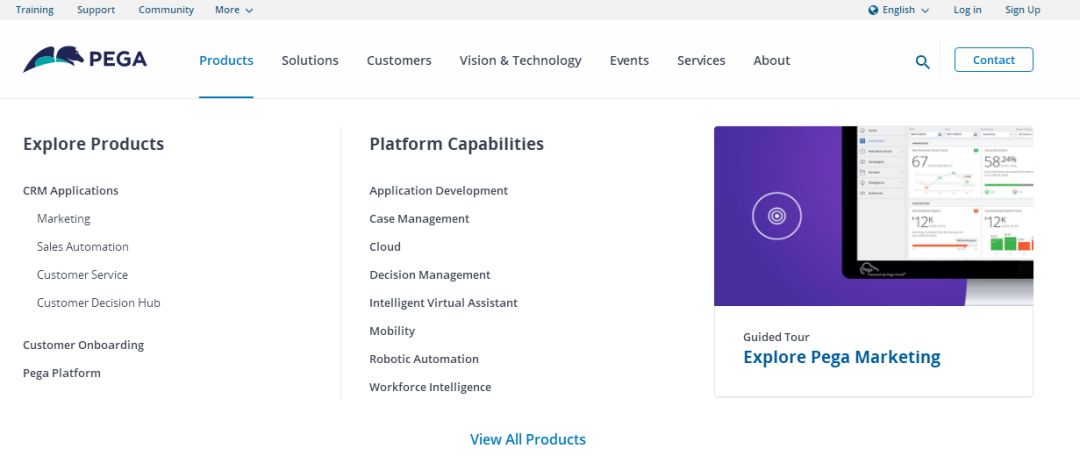Open the Solutions menu
1080x463 pixels.
point(310,60)
